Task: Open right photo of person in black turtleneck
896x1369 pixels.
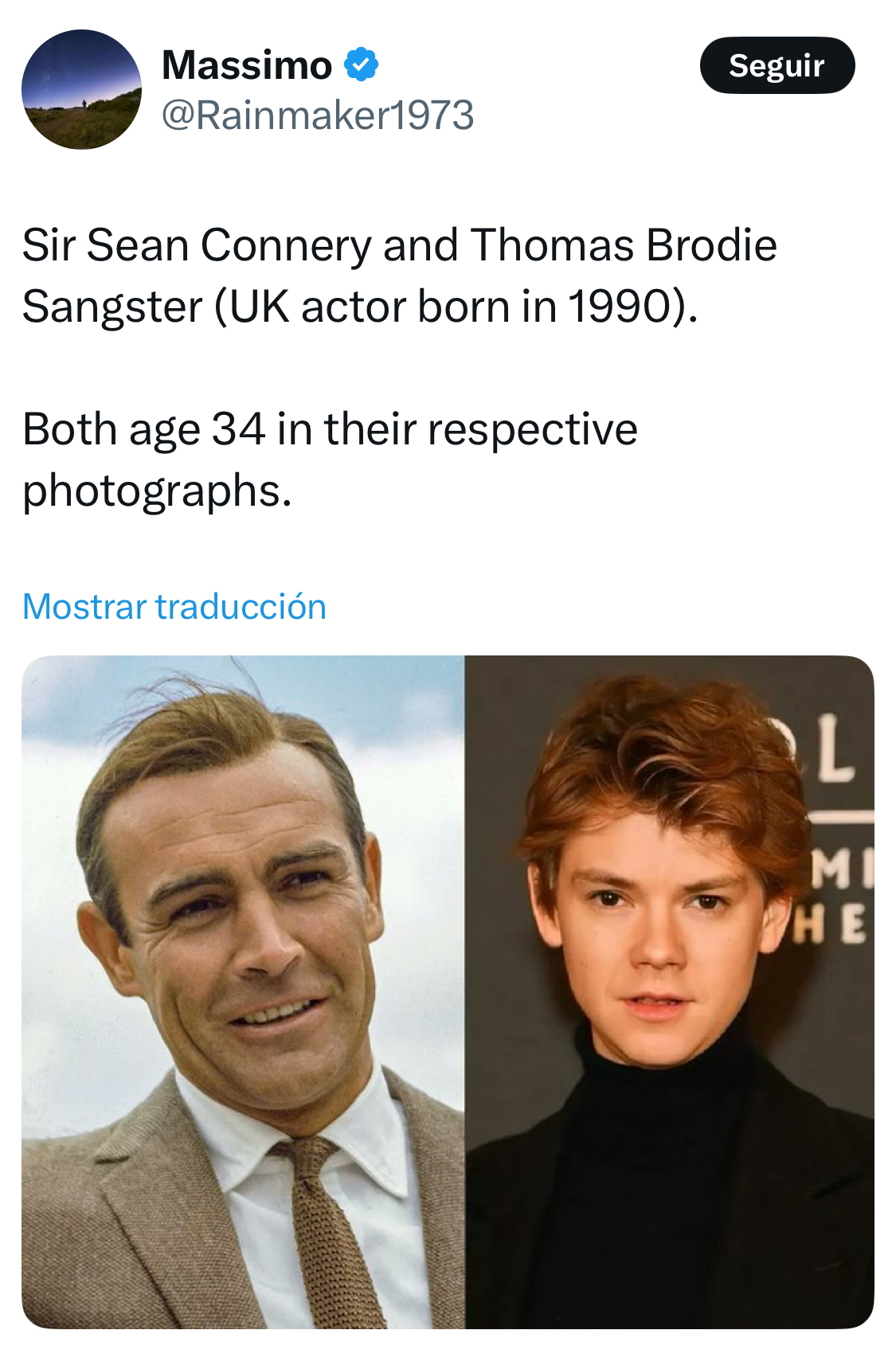Action: (669, 992)
